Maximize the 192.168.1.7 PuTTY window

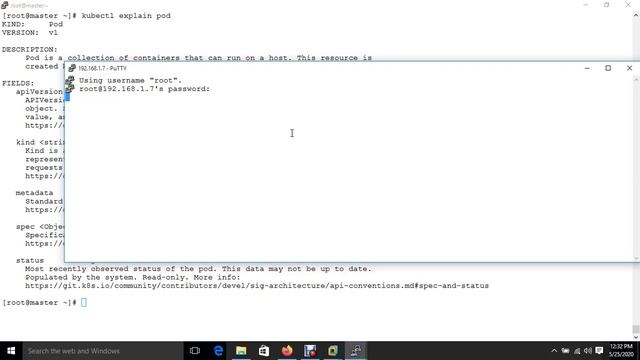[x=608, y=68]
